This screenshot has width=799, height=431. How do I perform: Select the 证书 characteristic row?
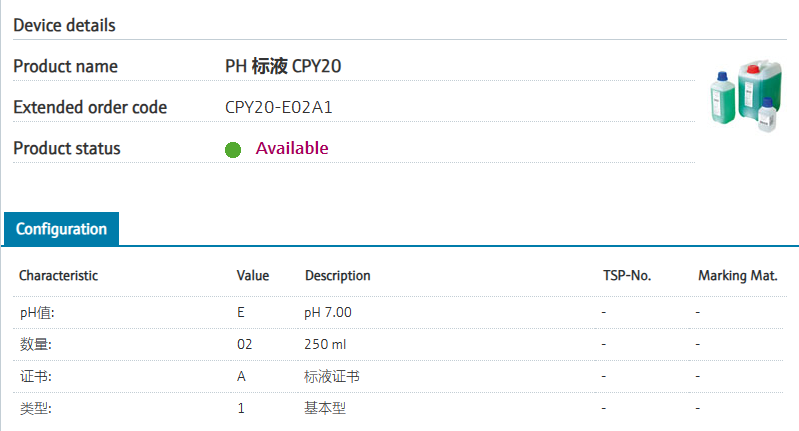398,376
